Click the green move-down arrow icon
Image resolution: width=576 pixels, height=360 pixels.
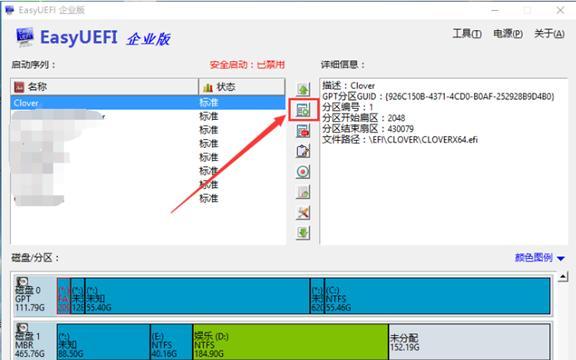[x=303, y=233]
